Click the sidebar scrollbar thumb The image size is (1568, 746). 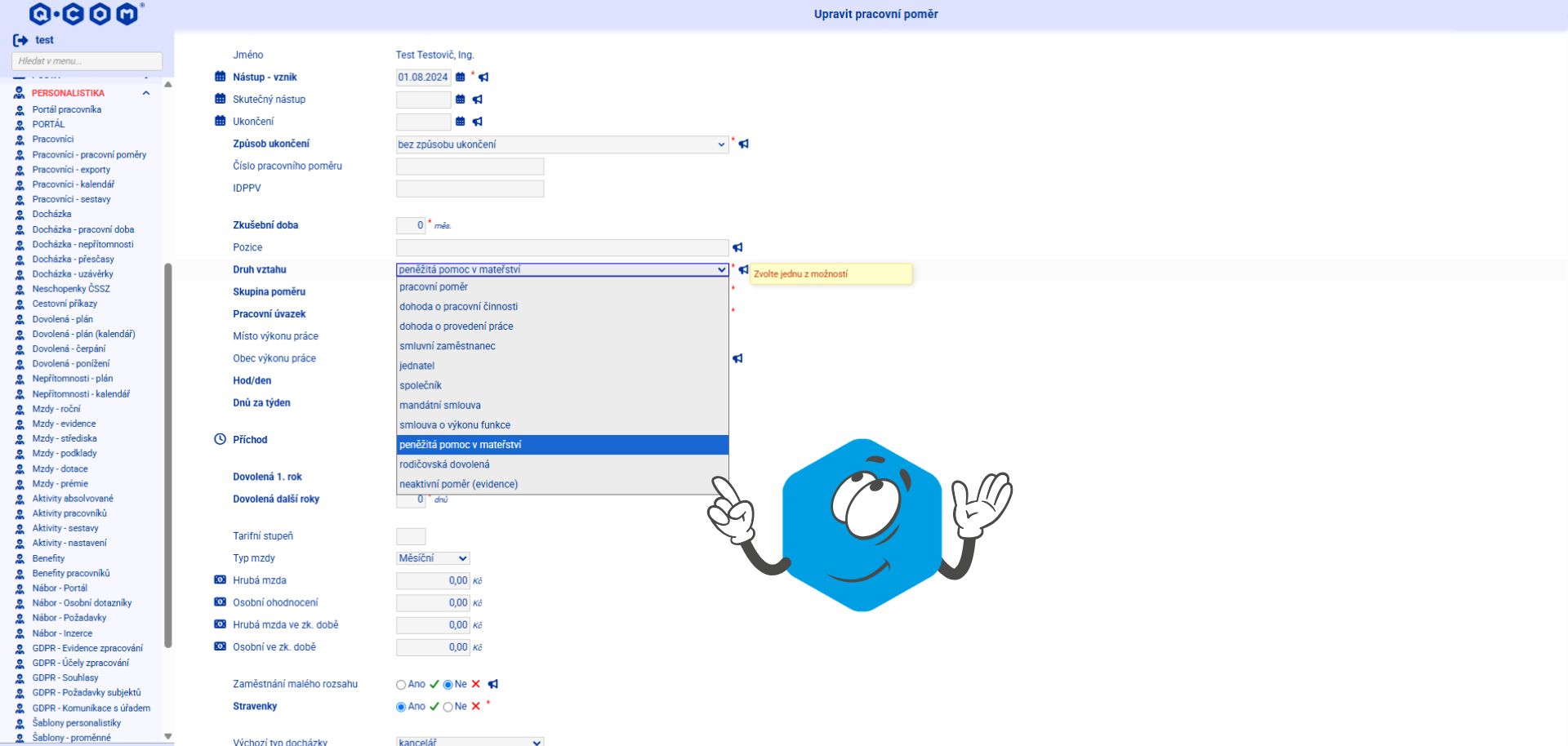pyautogui.click(x=168, y=455)
